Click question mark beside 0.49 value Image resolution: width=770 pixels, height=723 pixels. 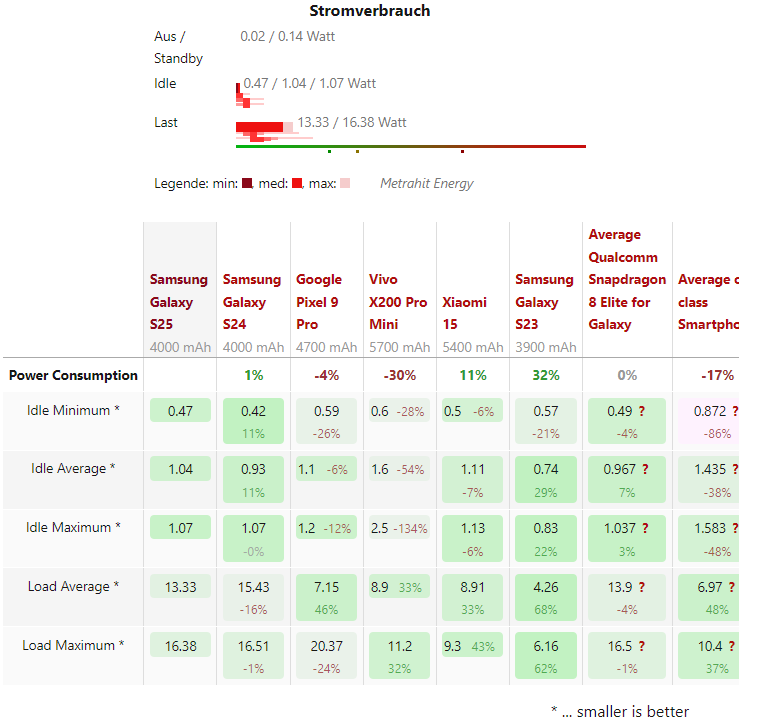(x=641, y=411)
